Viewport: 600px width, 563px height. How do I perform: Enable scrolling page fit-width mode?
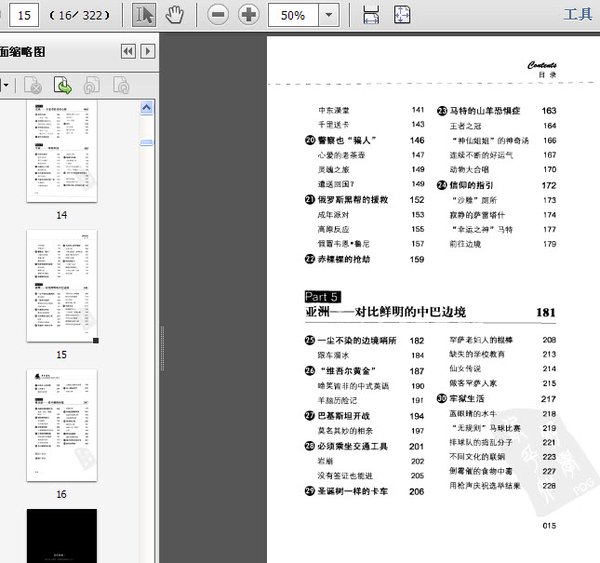click(x=371, y=15)
